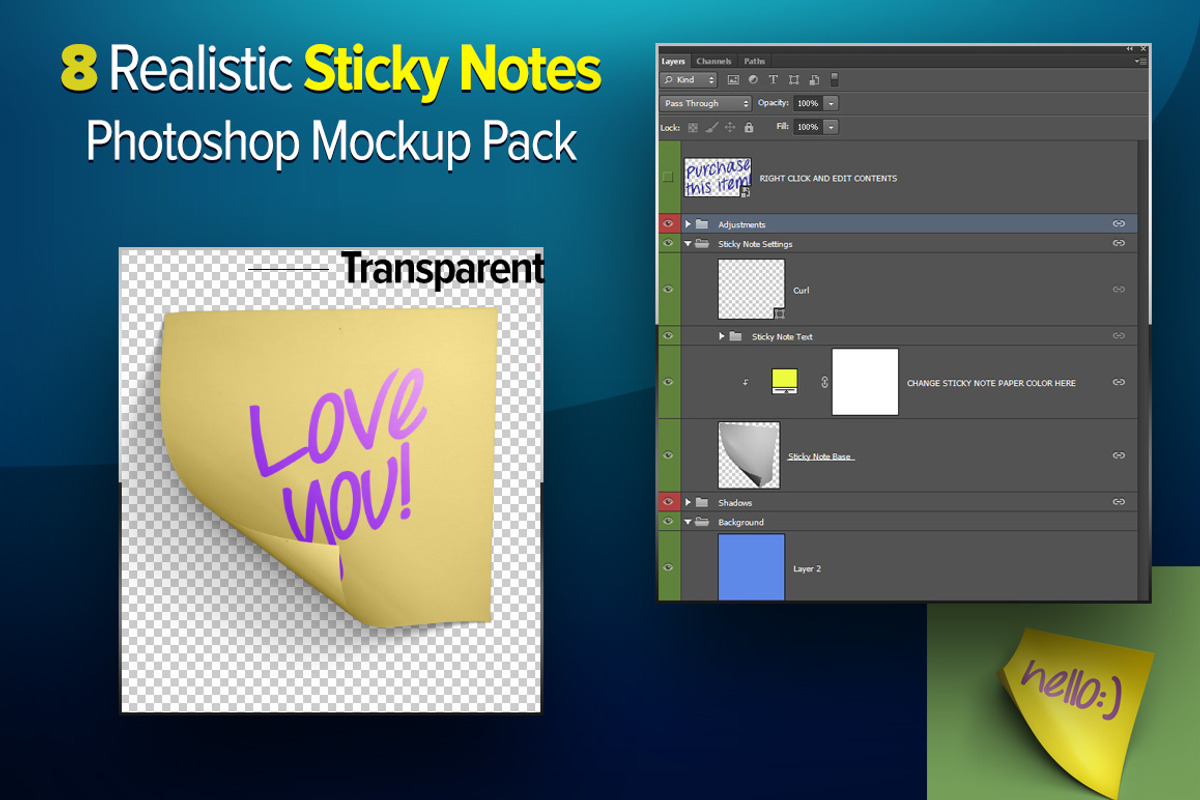Collapse the Sticky Note Settings group
The height and width of the screenshot is (800, 1200).
[688, 244]
